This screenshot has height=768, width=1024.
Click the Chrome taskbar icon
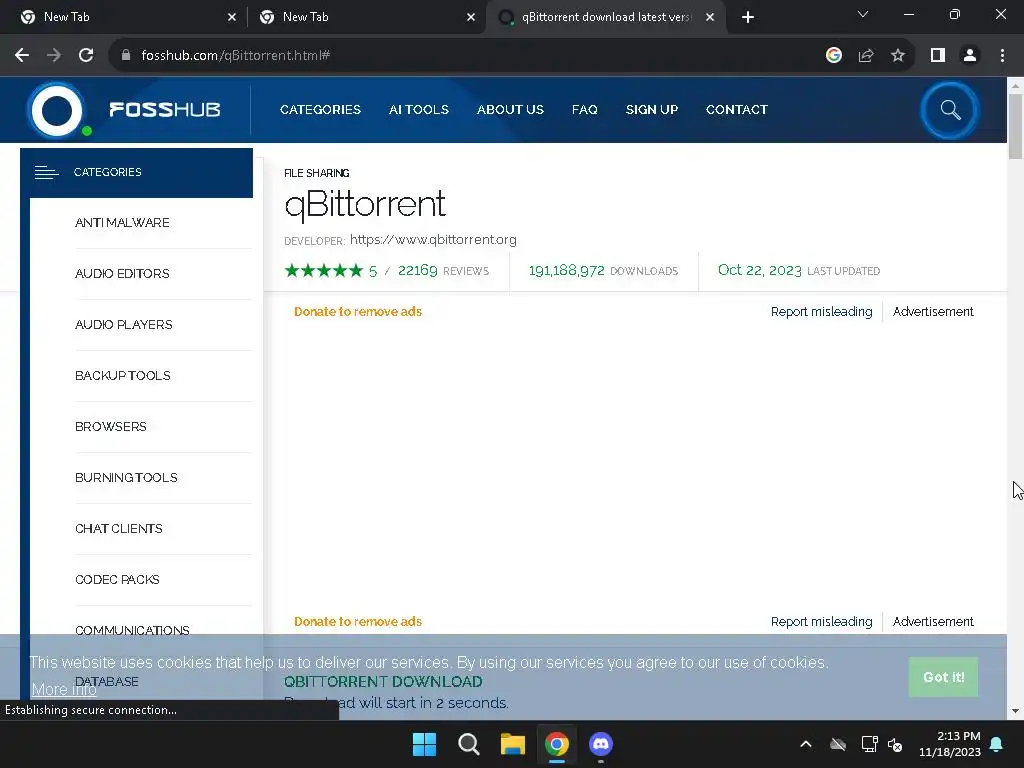coord(557,744)
